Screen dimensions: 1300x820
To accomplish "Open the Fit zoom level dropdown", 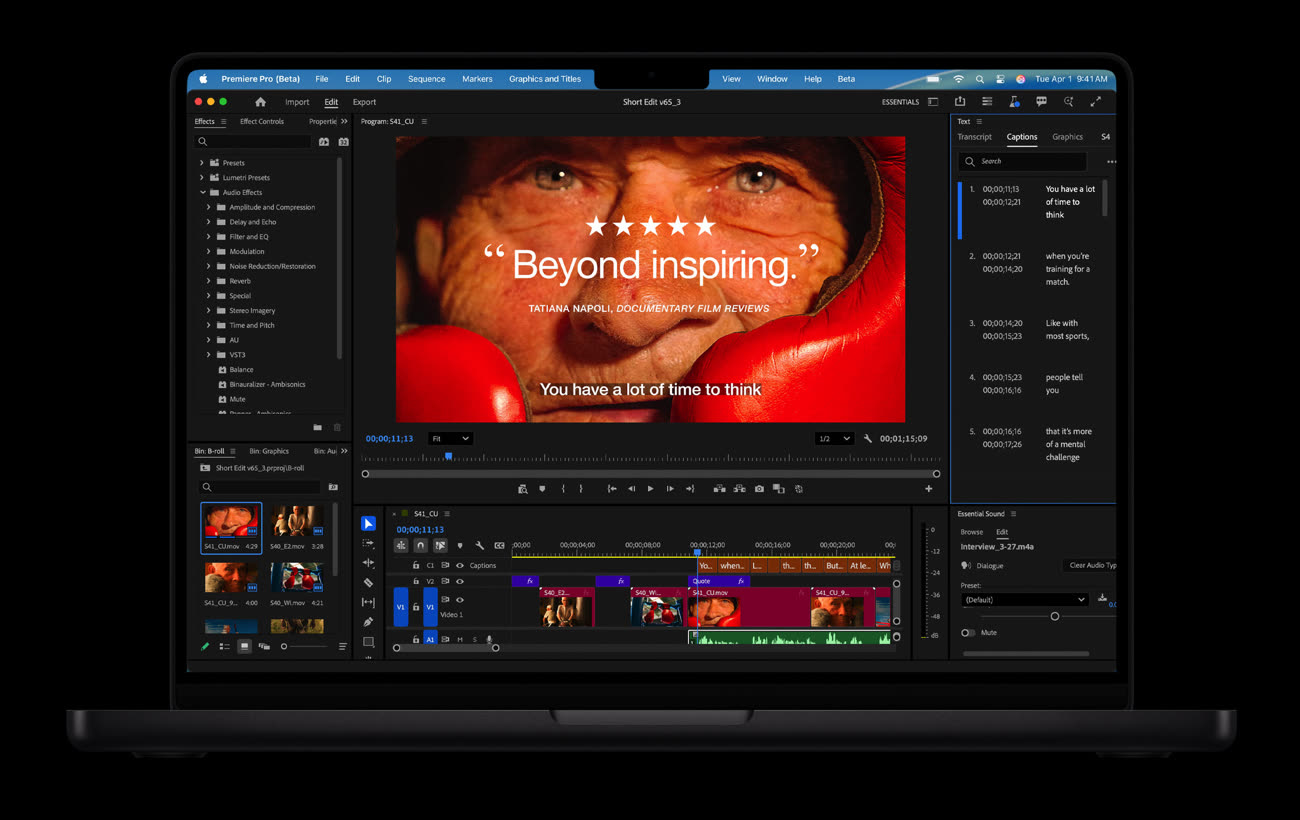I will click(450, 439).
